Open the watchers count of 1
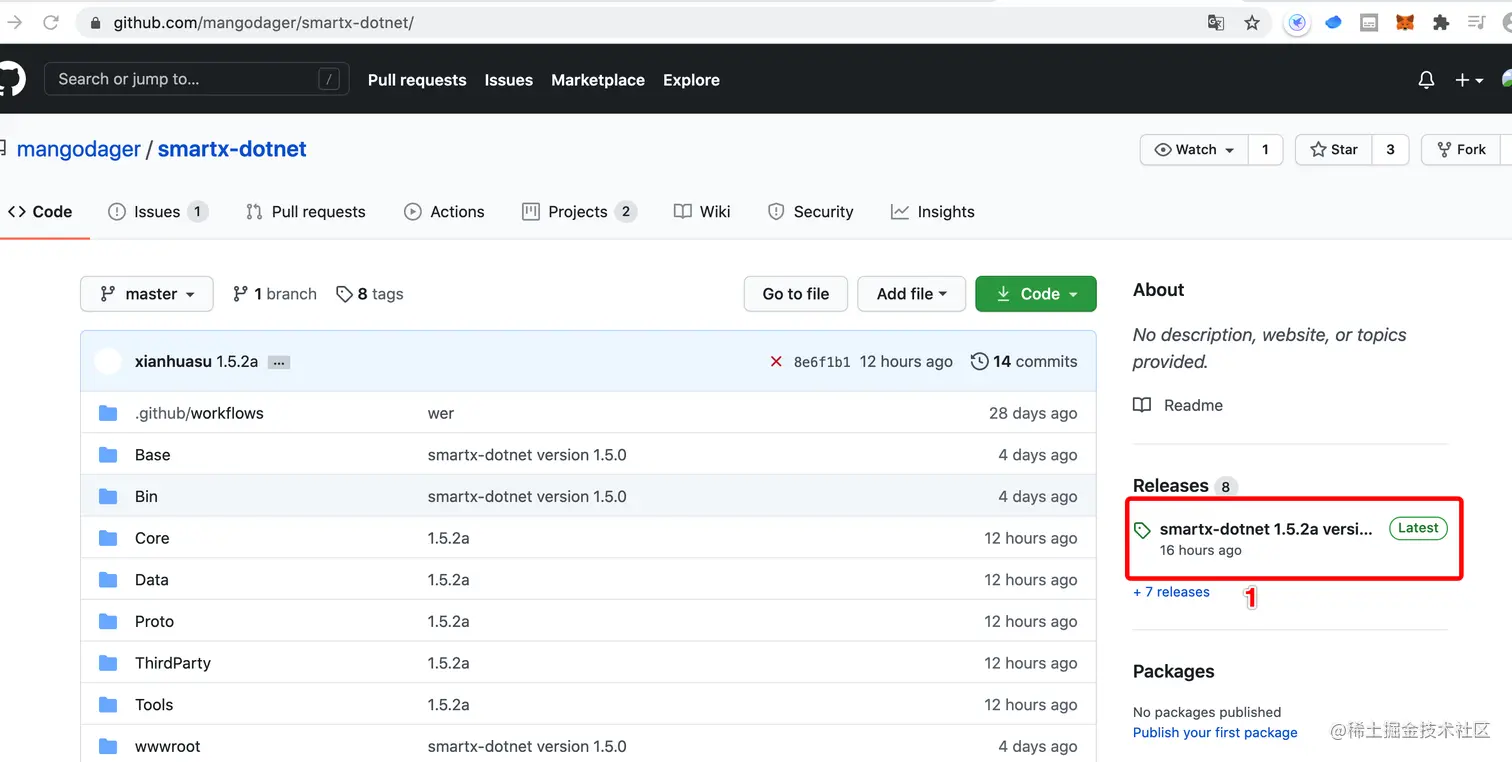This screenshot has width=1512, height=762. click(1265, 150)
